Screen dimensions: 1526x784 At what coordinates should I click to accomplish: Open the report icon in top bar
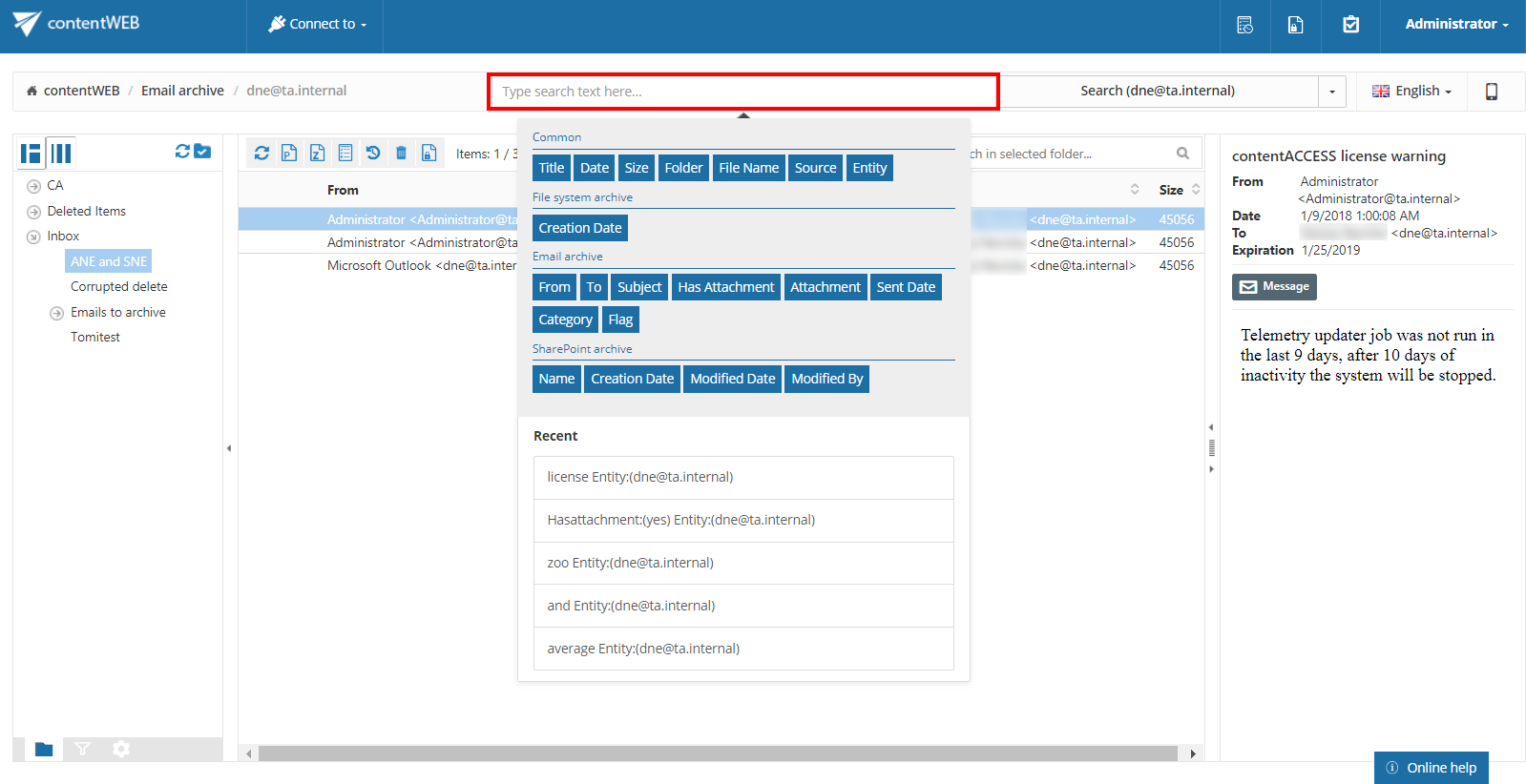click(1244, 25)
